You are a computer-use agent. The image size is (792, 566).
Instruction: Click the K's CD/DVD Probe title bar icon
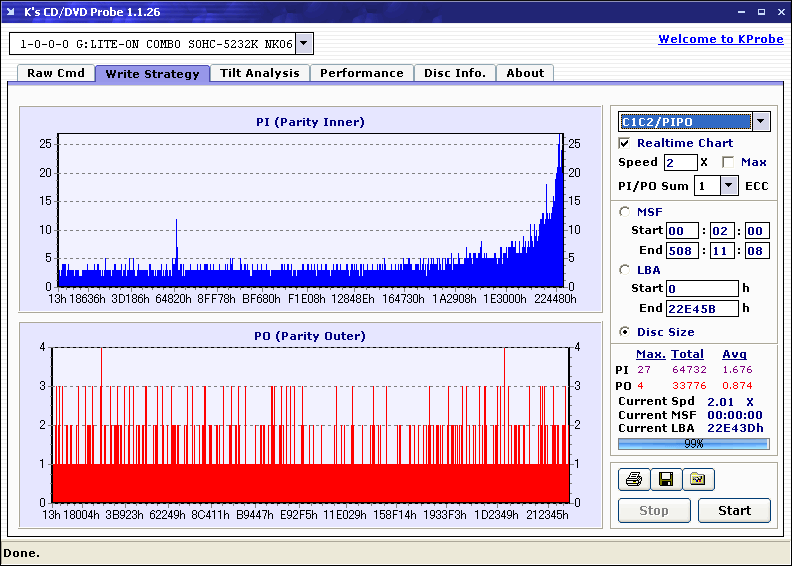tap(12, 12)
